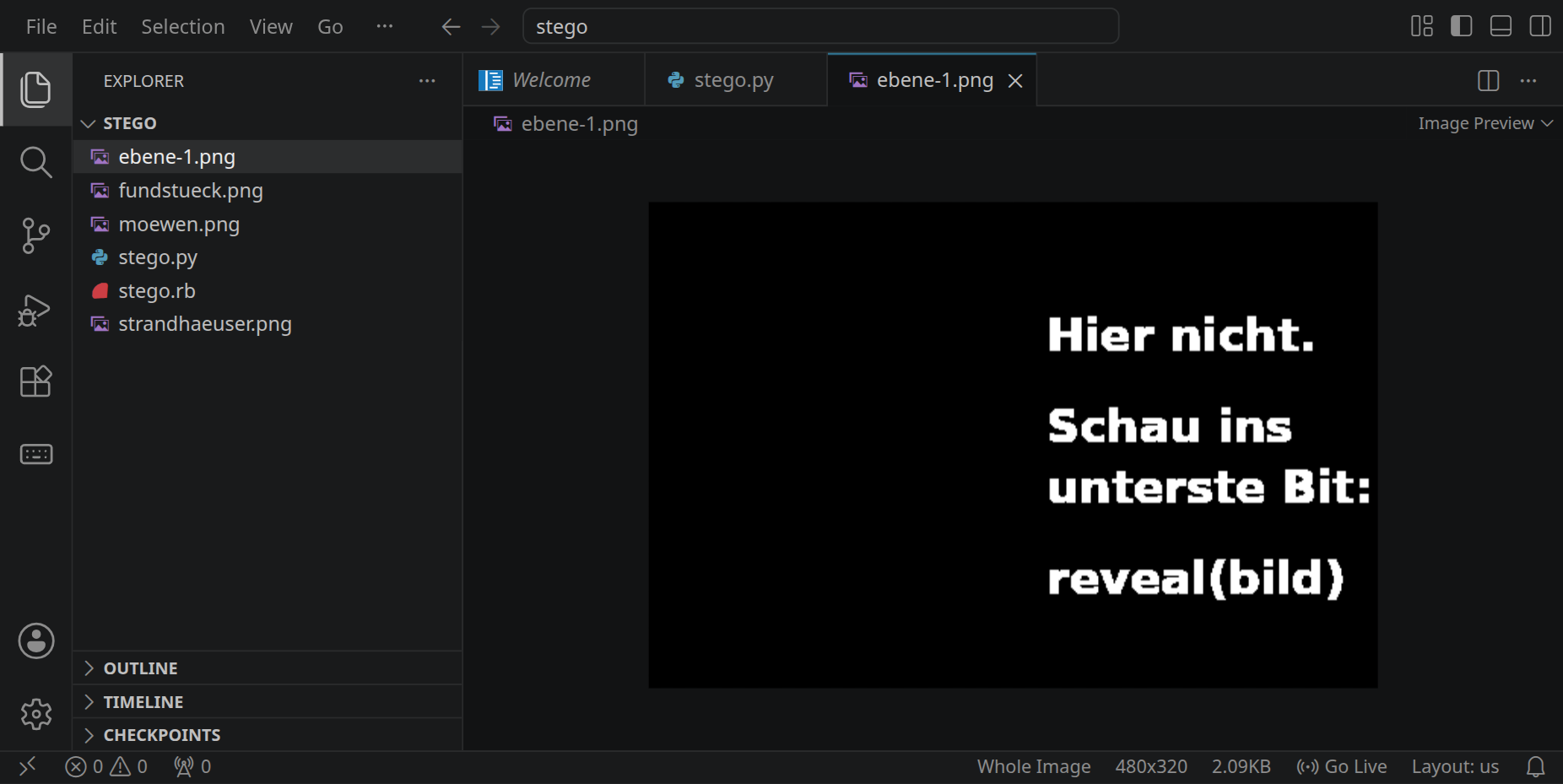
Task: Click the stego command center search field
Action: point(821,26)
